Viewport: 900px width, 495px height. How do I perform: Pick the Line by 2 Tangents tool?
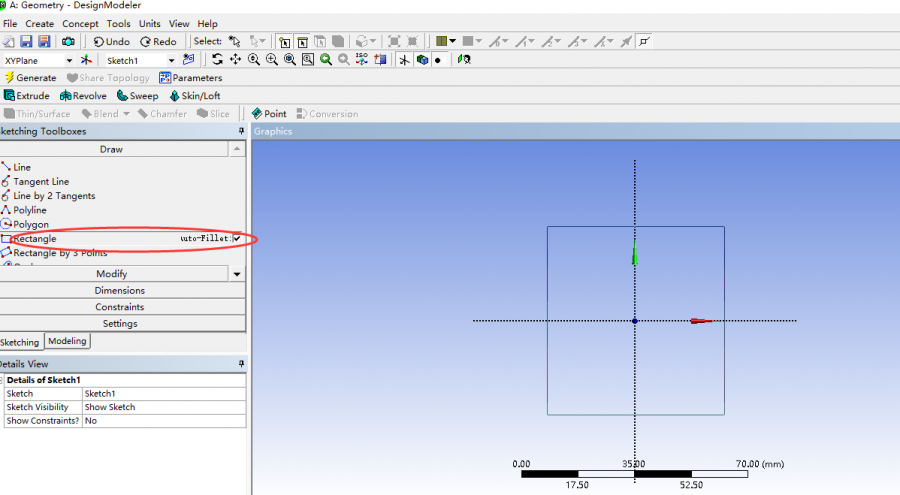click(54, 196)
